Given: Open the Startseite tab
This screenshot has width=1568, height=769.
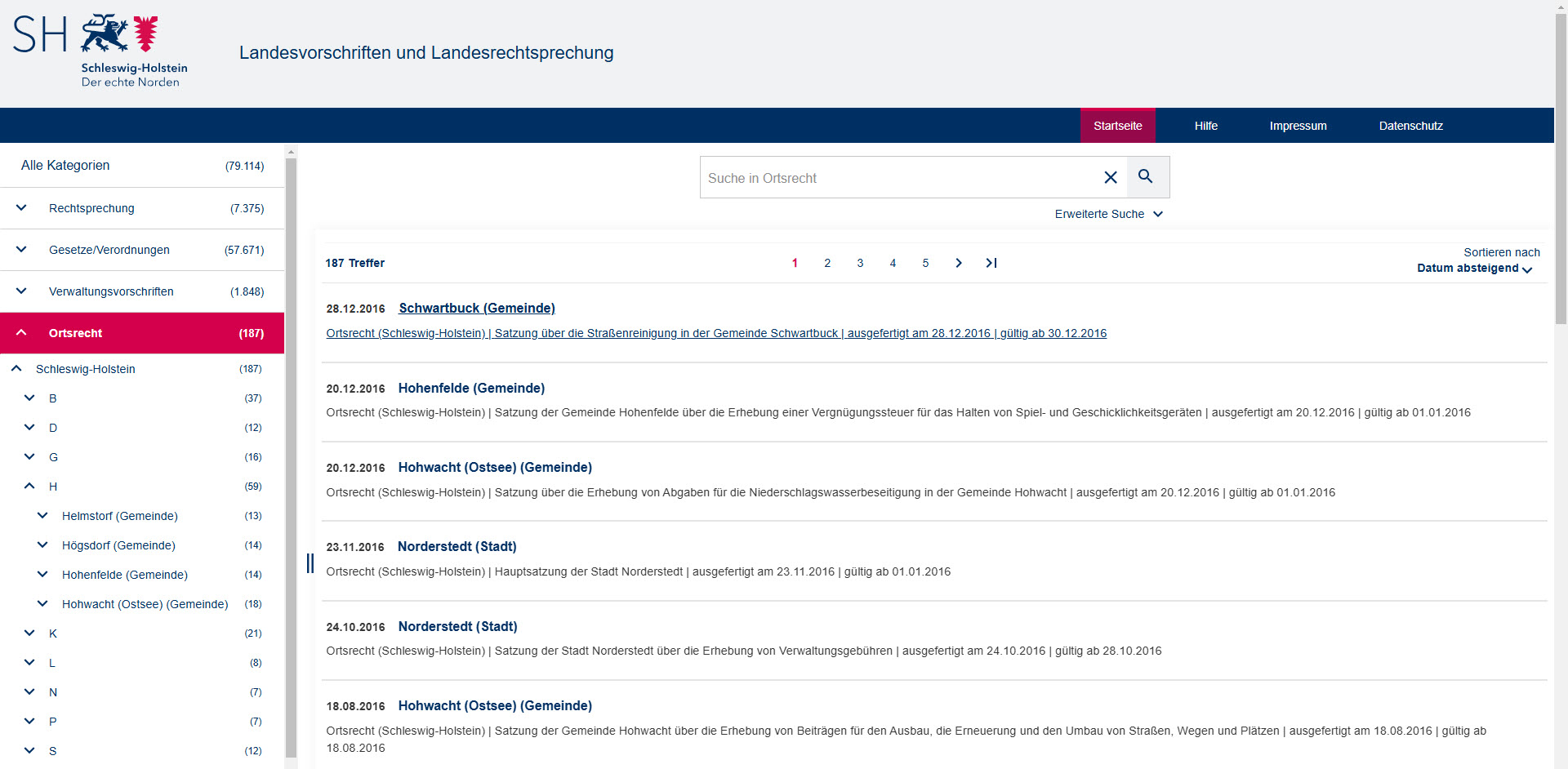Looking at the screenshot, I should coord(1118,126).
